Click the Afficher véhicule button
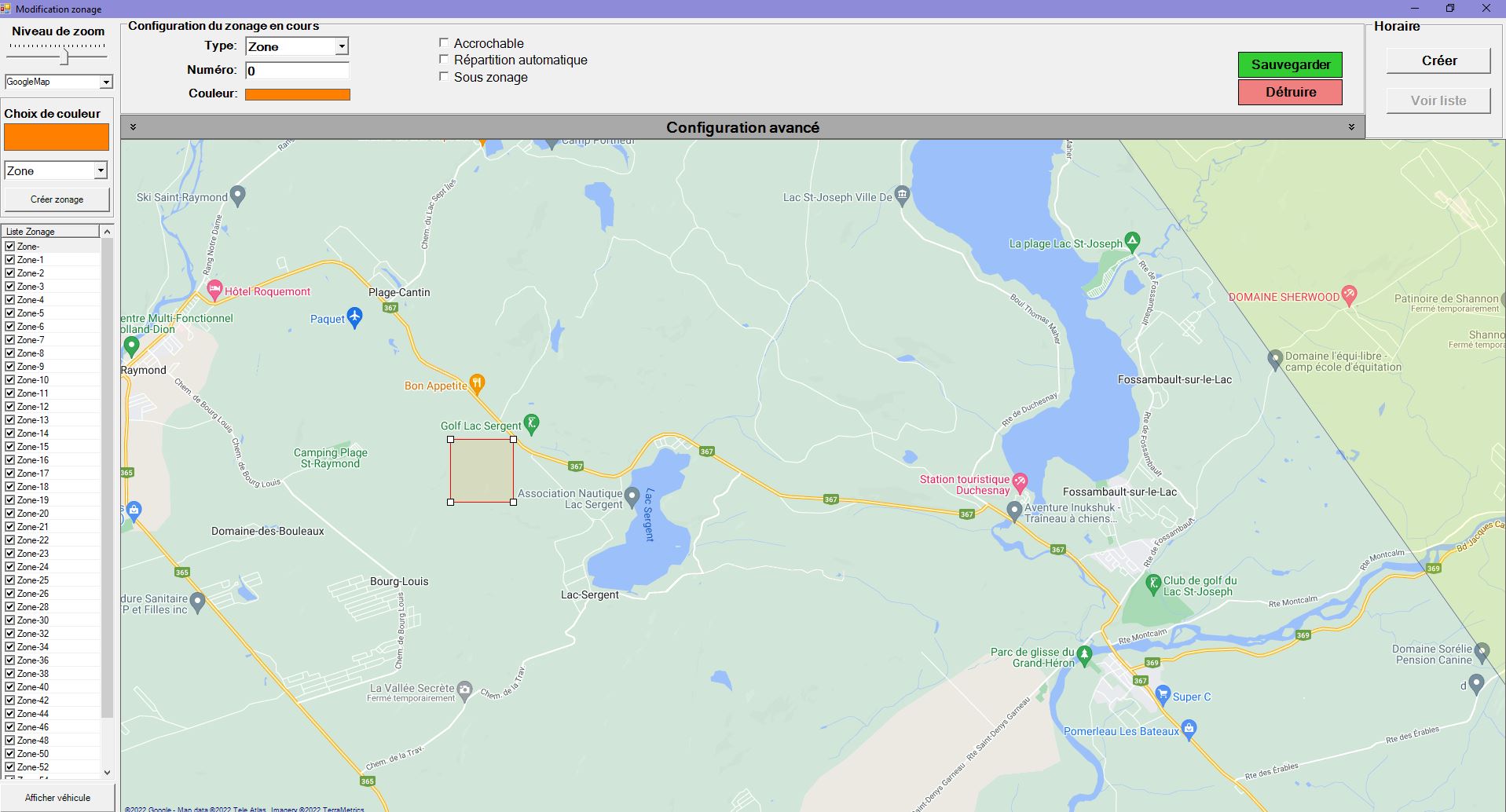This screenshot has width=1506, height=812. pos(57,797)
